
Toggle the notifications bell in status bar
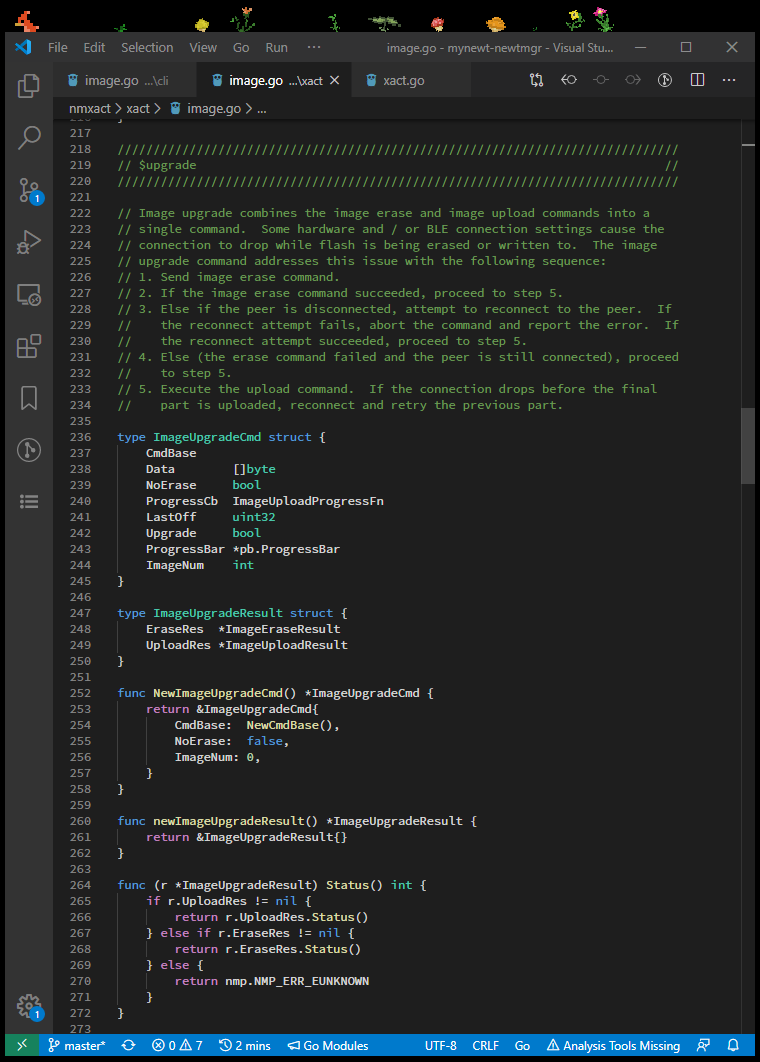pos(733,1045)
